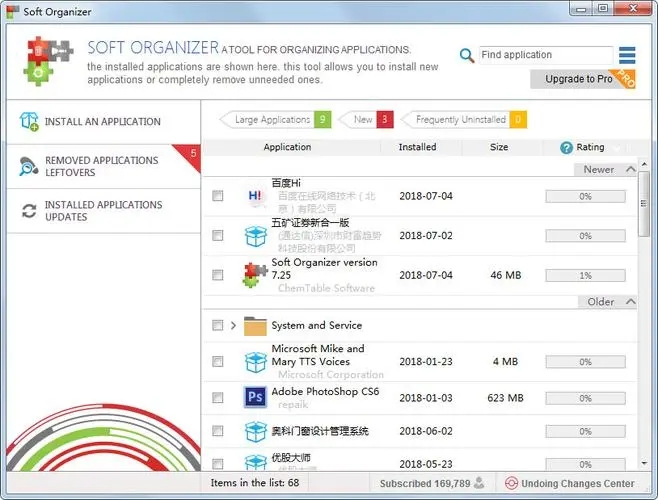Image resolution: width=658 pixels, height=500 pixels.
Task: Filter by Large Applications tag
Action: 276,120
